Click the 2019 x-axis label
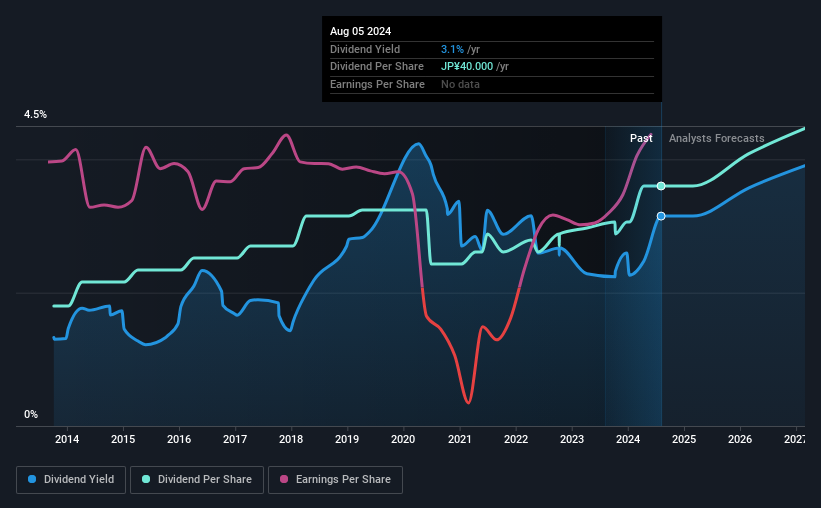This screenshot has height=508, width=821. pyautogui.click(x=347, y=439)
